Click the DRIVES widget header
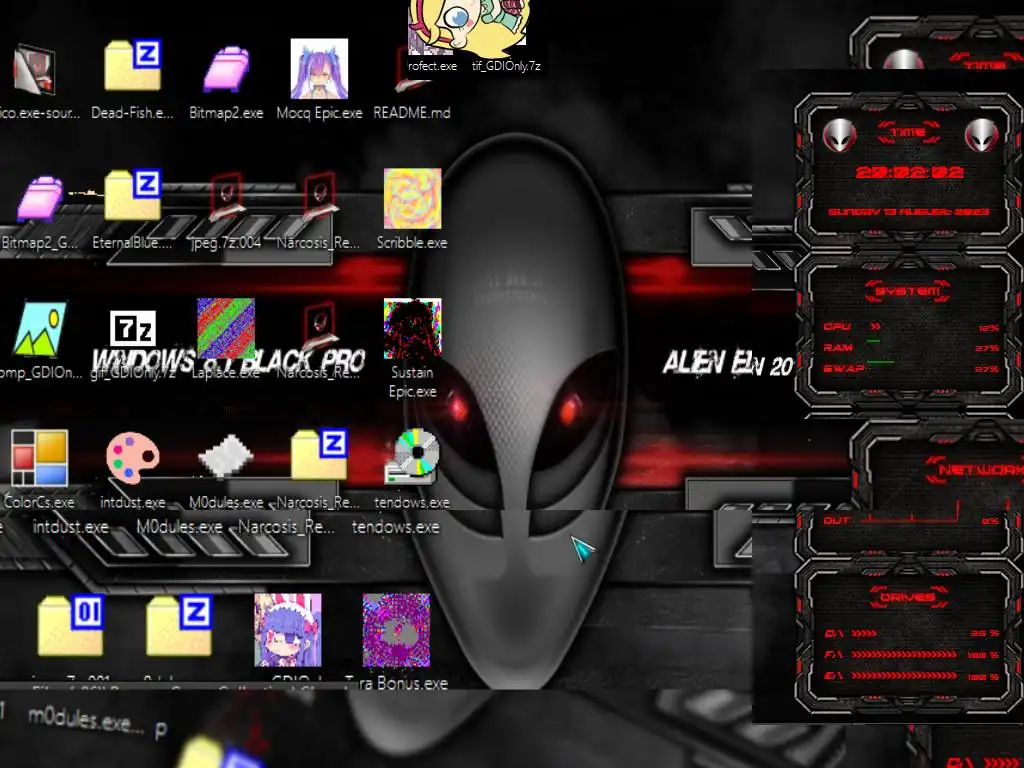The height and width of the screenshot is (768, 1024). tap(908, 597)
